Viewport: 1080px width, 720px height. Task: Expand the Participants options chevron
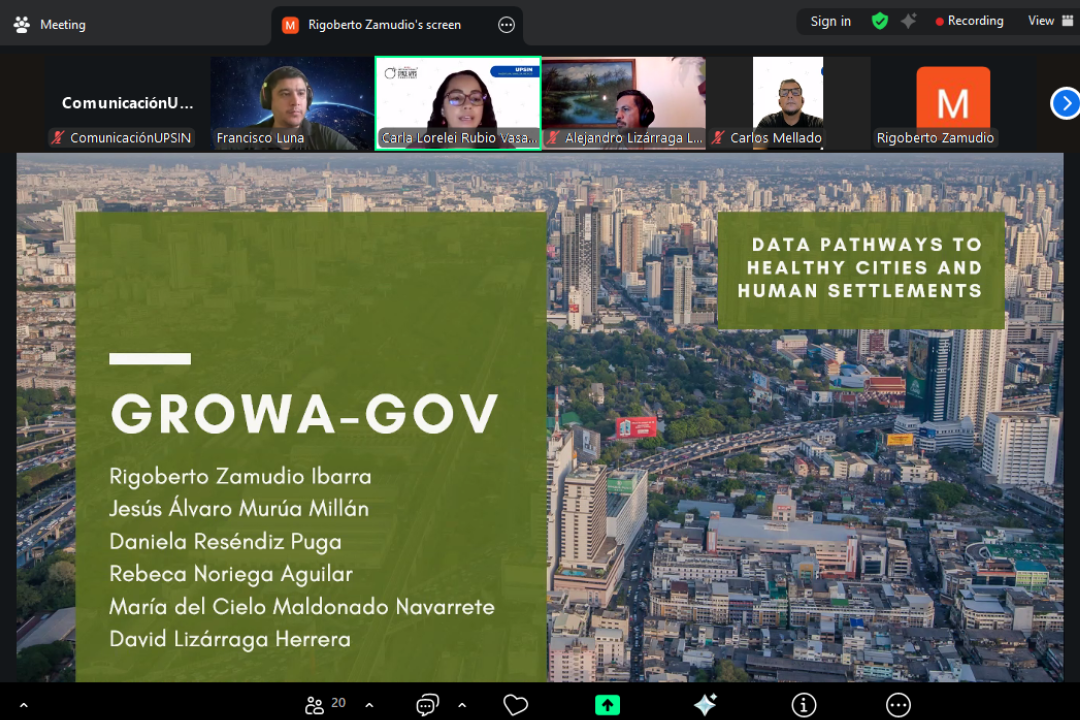pyautogui.click(x=369, y=705)
